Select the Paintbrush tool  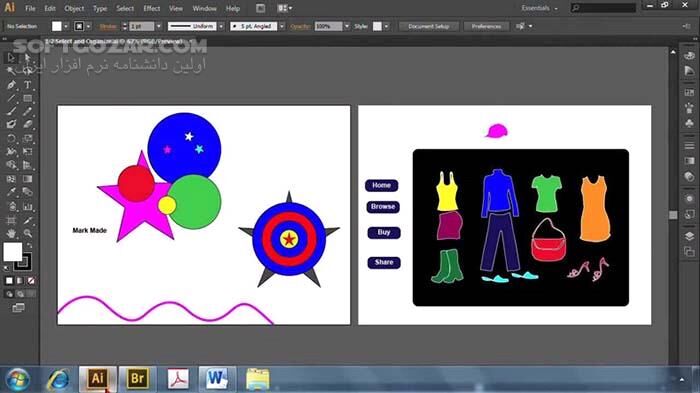tap(11, 111)
